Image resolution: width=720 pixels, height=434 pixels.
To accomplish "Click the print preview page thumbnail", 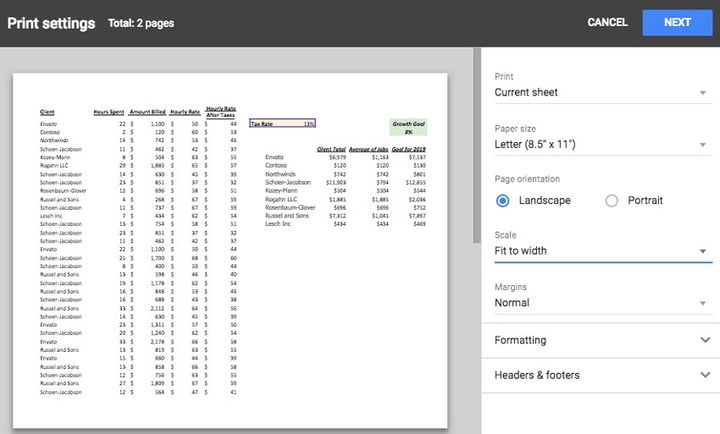I will click(x=230, y=250).
